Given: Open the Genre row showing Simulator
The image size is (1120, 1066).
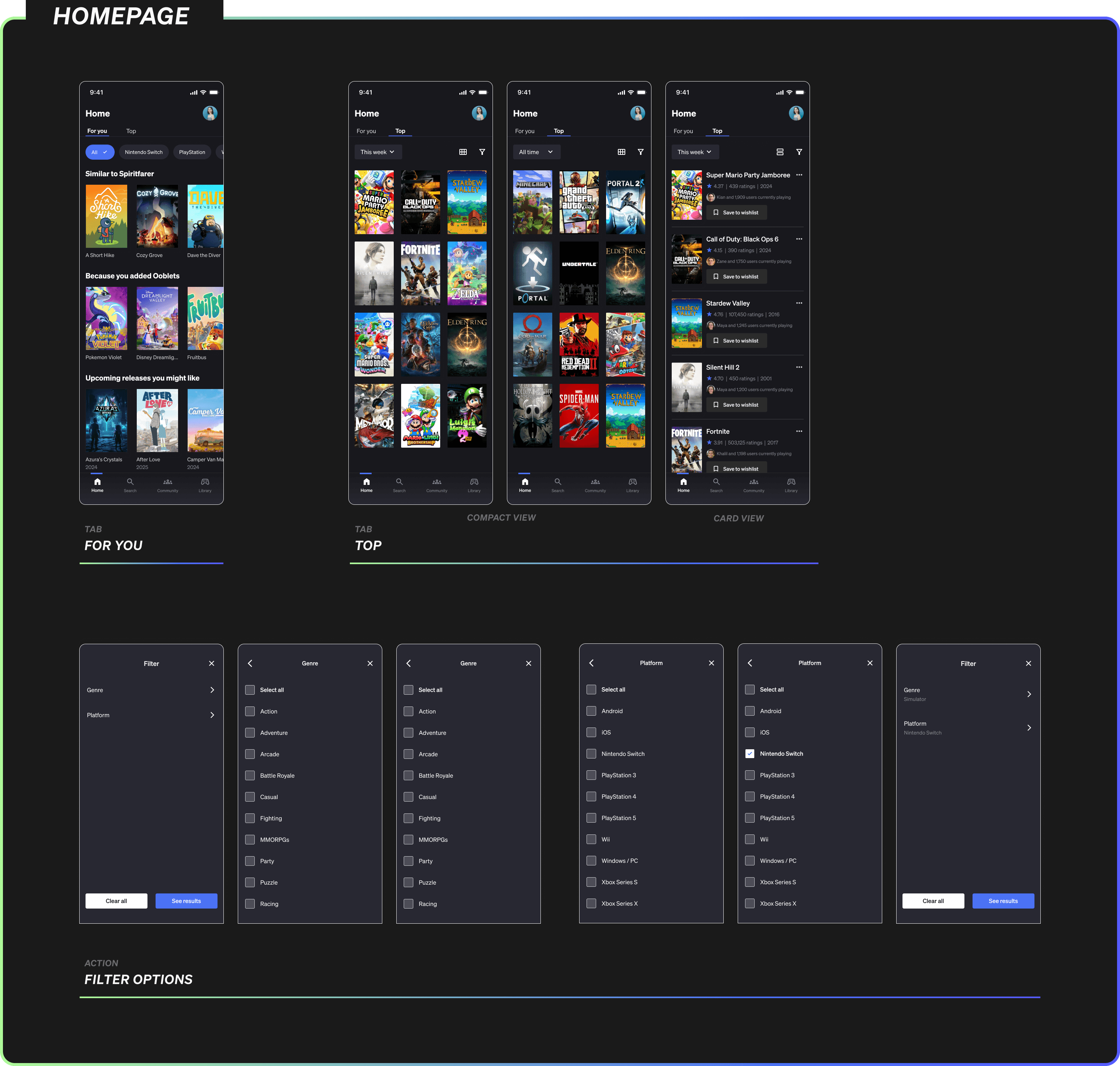Looking at the screenshot, I should 968,694.
